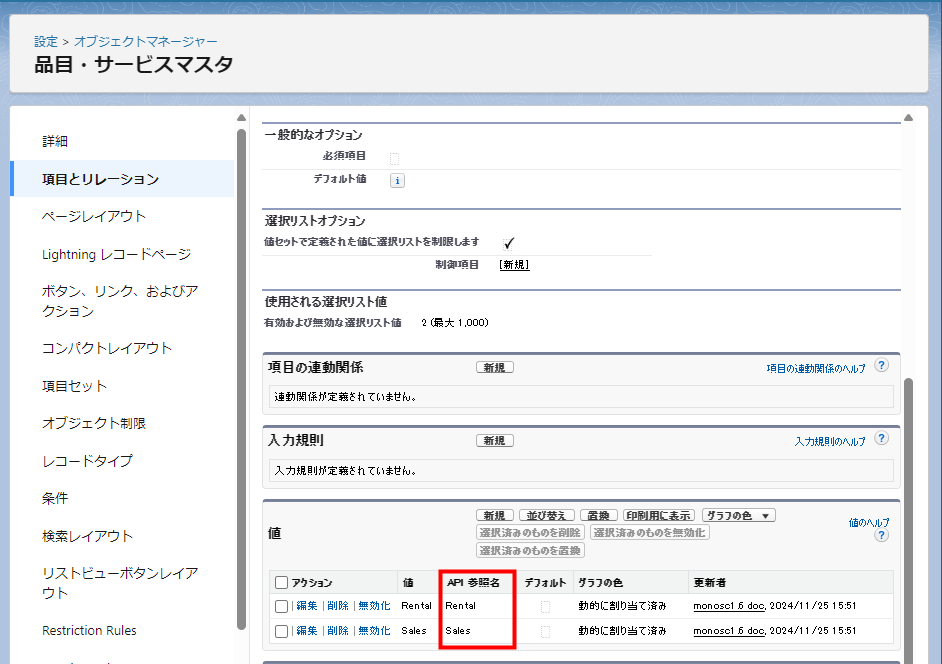Click the 印刷用に表示 button

pos(659,515)
